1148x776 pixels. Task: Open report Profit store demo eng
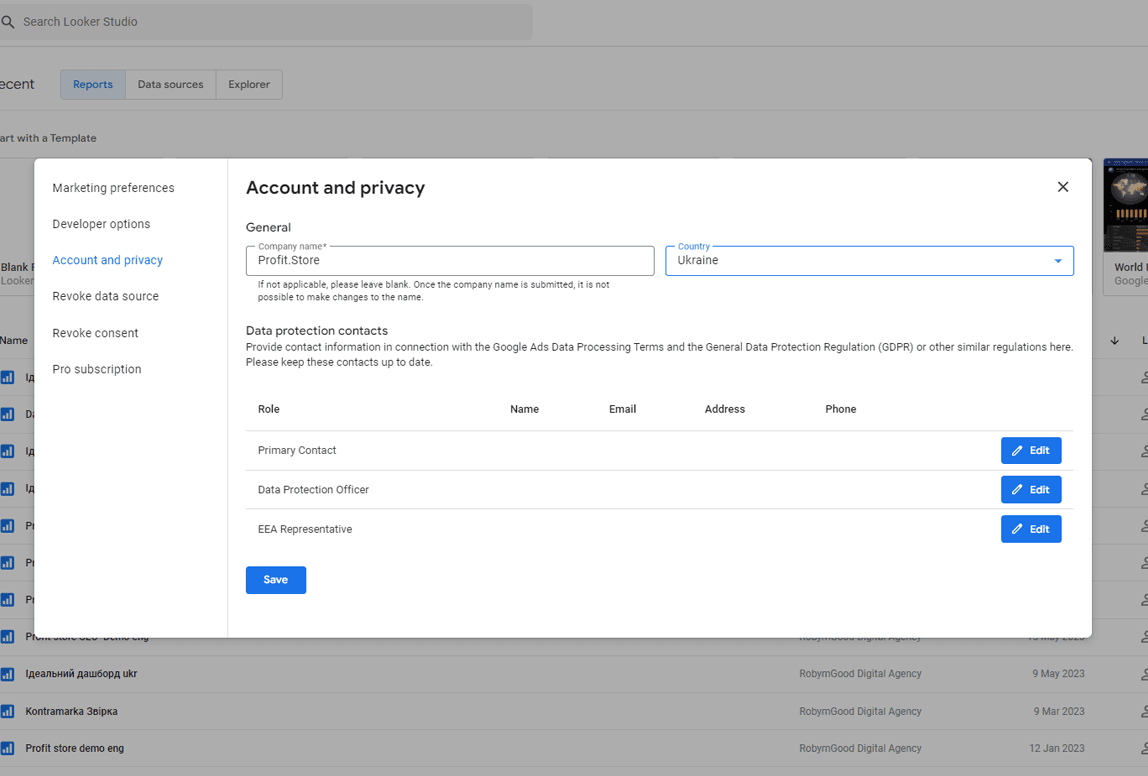click(75, 748)
